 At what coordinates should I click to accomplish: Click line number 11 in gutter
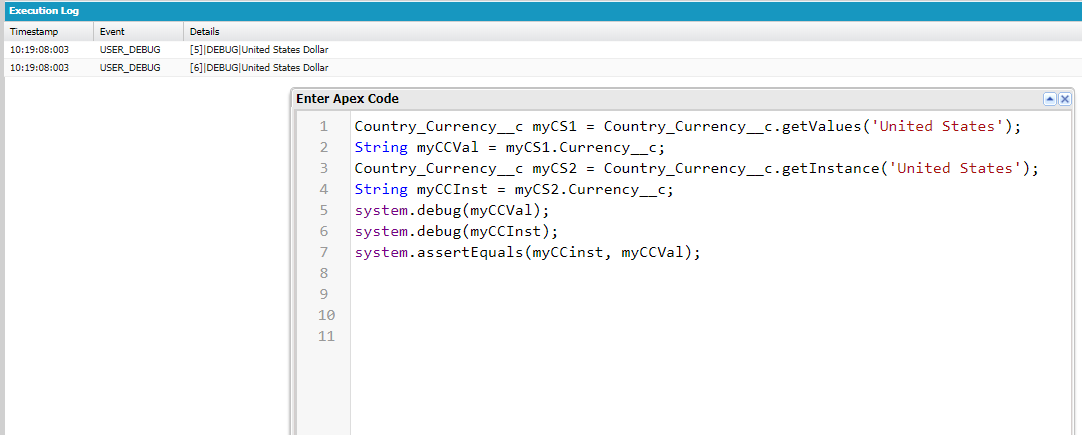(x=323, y=337)
